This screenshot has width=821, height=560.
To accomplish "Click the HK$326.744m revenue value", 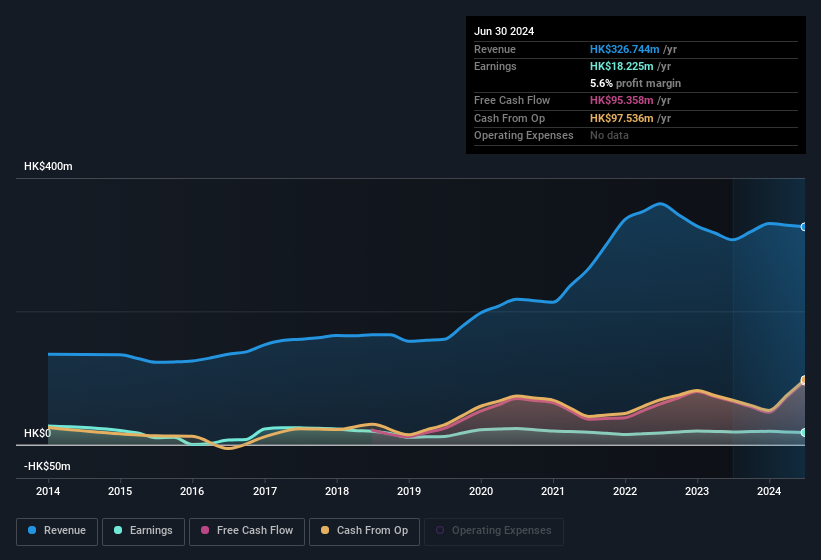I will (x=625, y=49).
